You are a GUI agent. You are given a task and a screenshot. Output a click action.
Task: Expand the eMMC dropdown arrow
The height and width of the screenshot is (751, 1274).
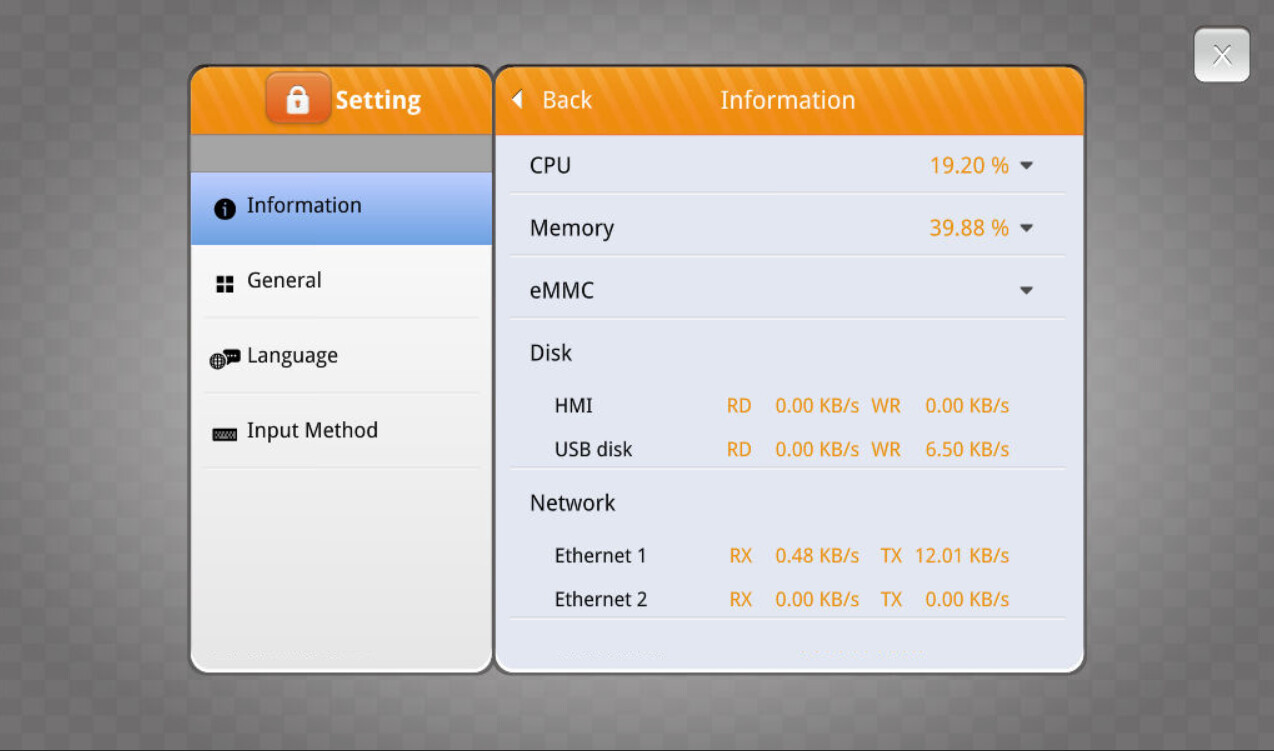coord(1026,291)
